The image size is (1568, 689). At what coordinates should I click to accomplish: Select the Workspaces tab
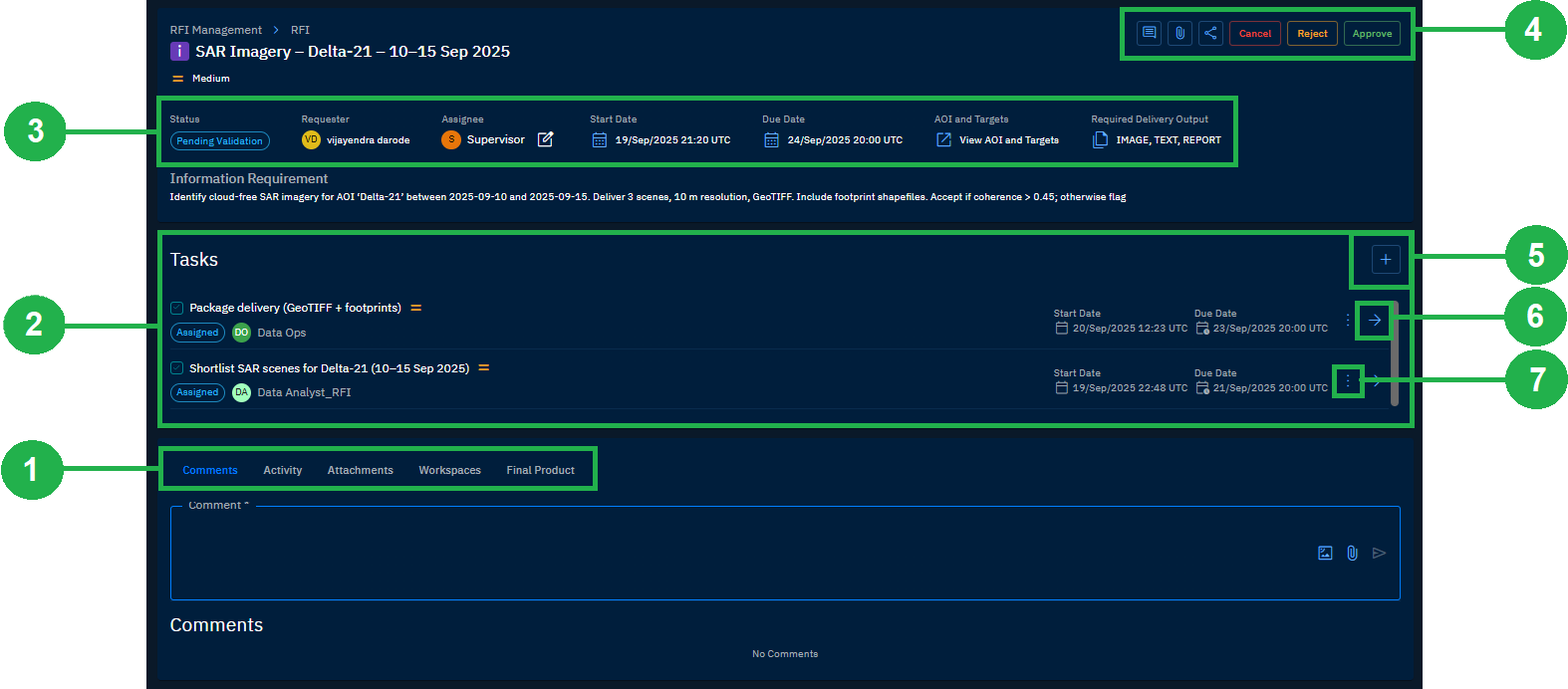coord(449,470)
